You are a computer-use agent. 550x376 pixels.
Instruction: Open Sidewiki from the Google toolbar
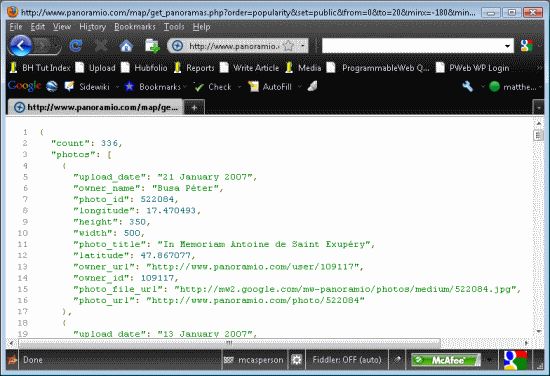pos(88,87)
